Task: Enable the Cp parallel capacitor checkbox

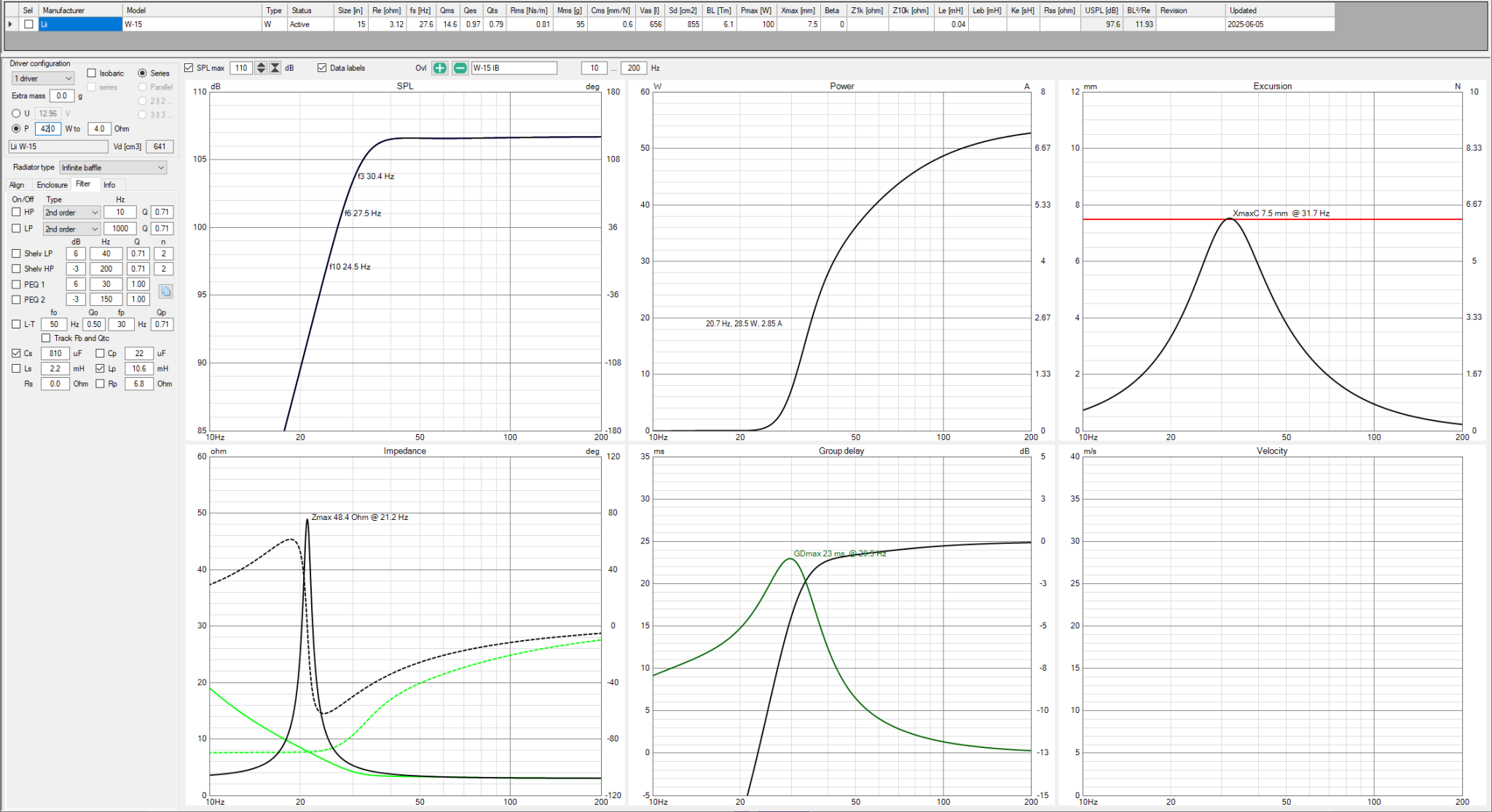Action: pyautogui.click(x=100, y=353)
